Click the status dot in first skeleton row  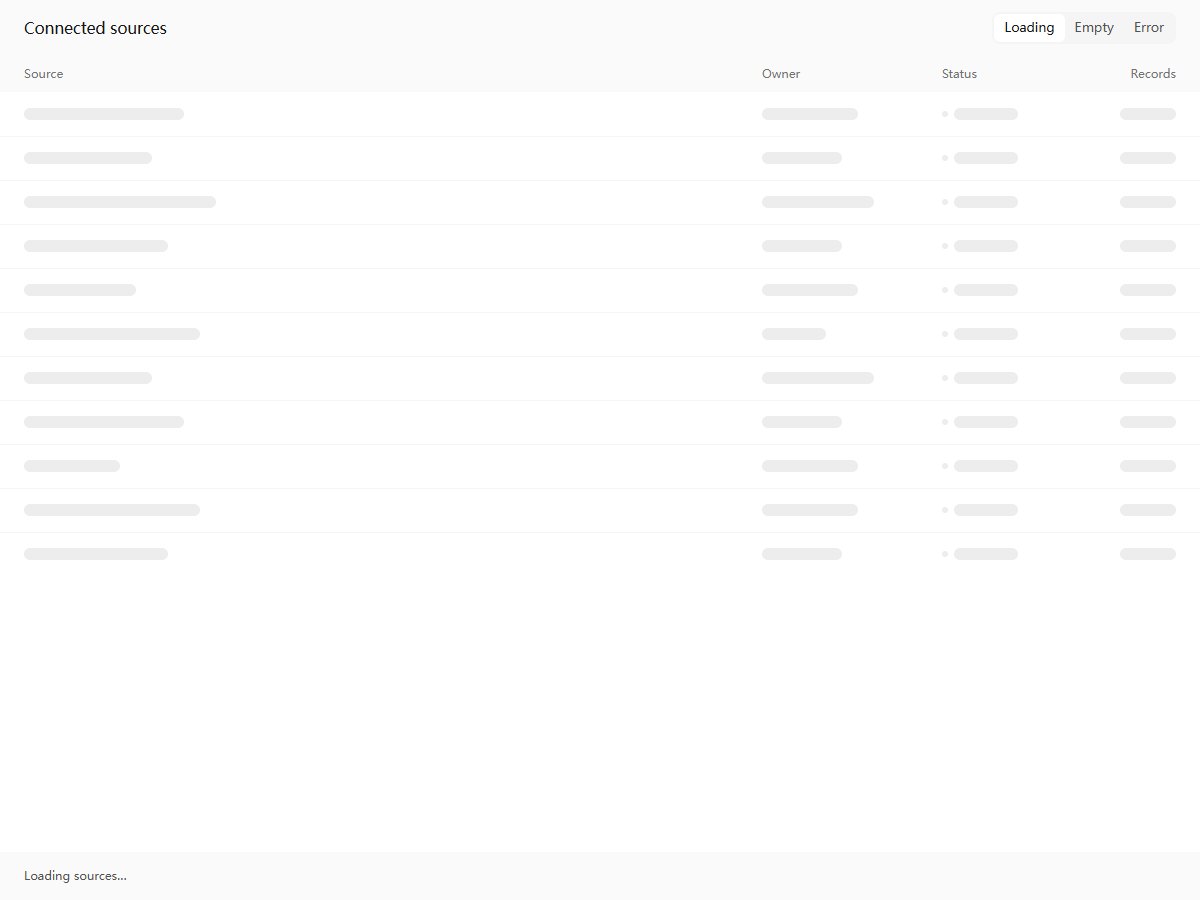pos(945,114)
